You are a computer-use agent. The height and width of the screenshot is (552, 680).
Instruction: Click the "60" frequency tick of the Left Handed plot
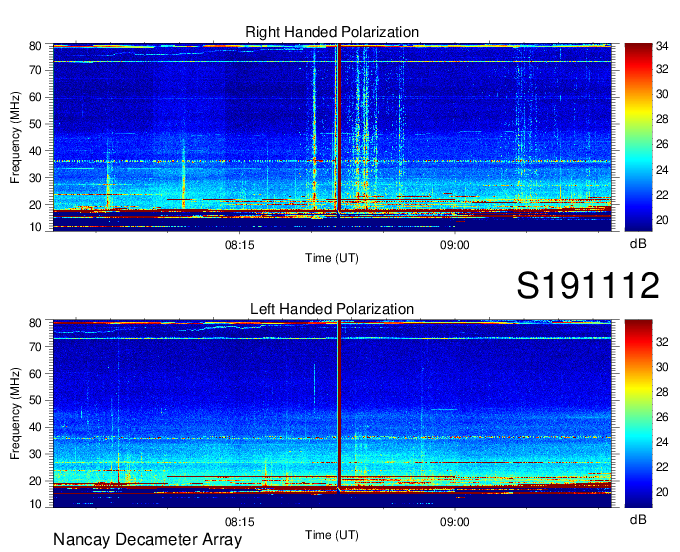(x=35, y=374)
